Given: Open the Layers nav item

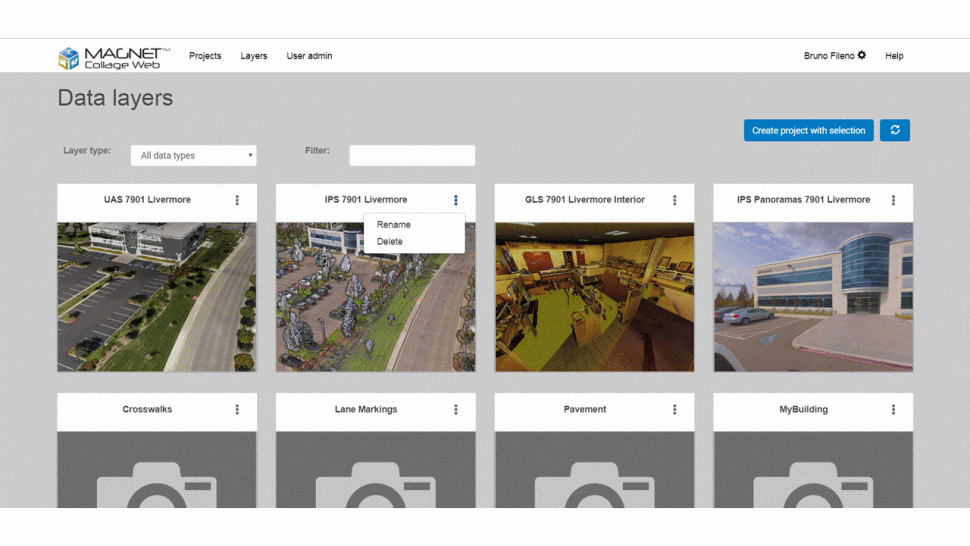Looking at the screenshot, I should 254,56.
